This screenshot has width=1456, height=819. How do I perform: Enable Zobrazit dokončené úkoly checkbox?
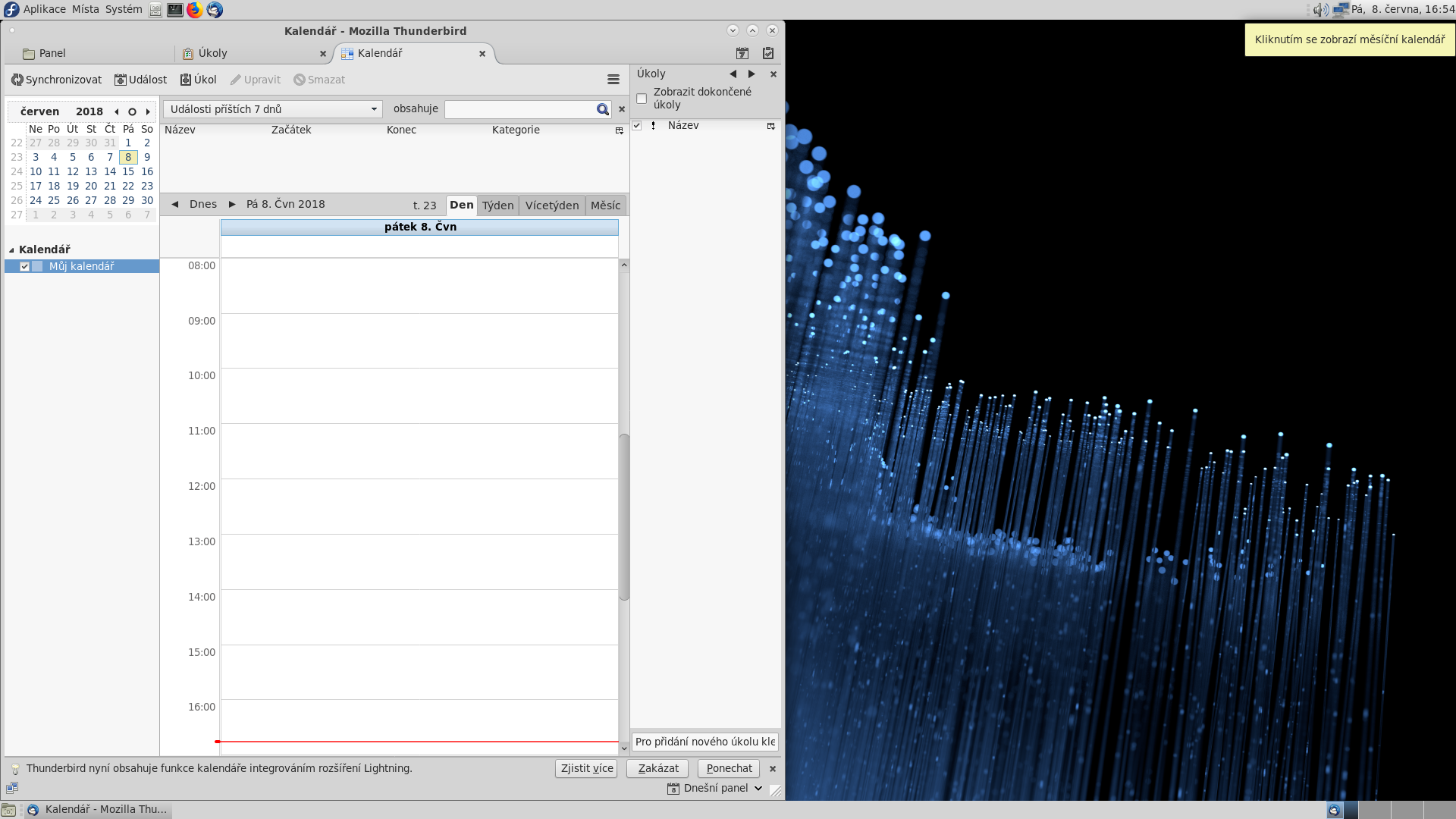point(642,99)
